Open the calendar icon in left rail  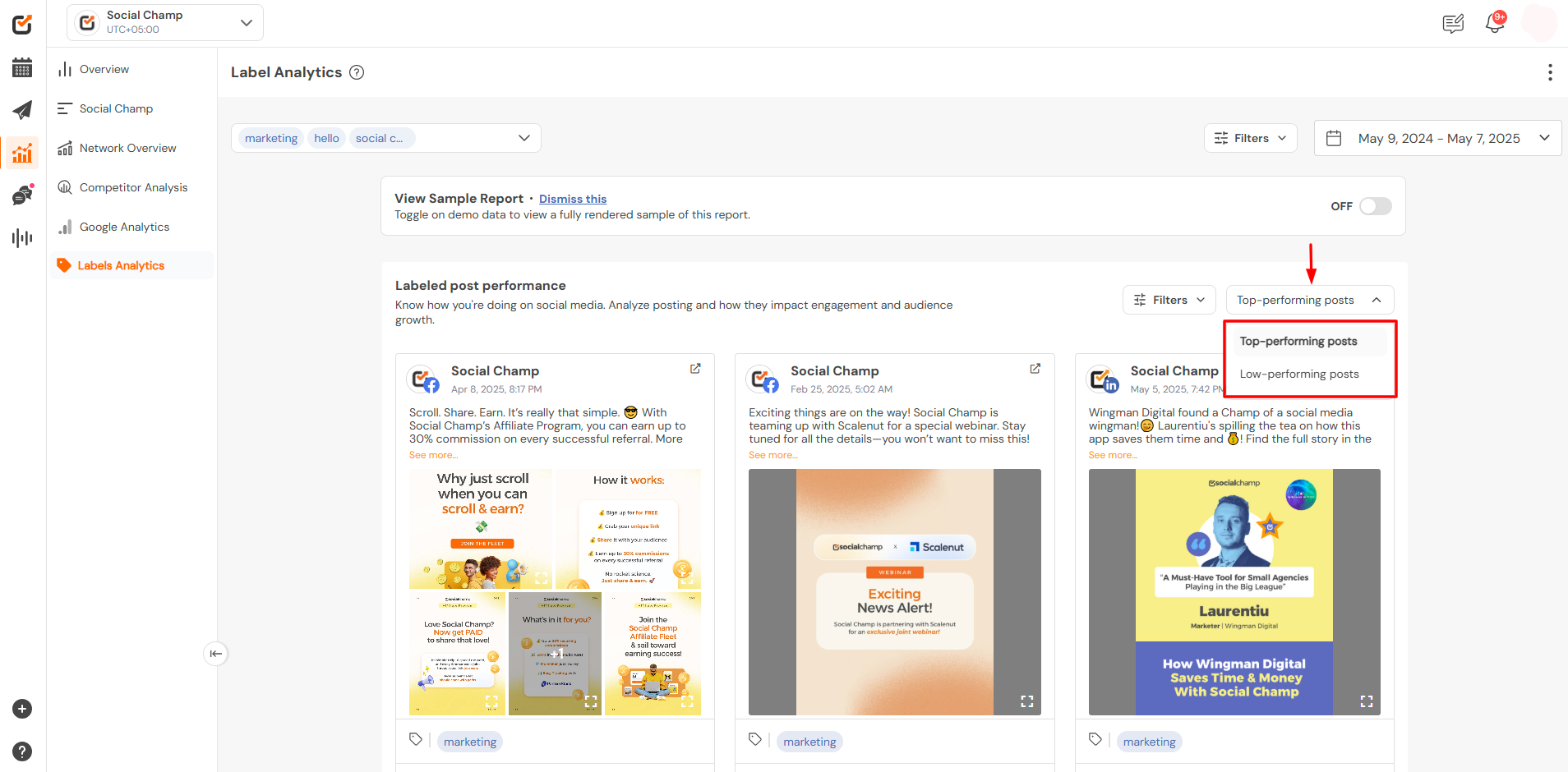pyautogui.click(x=22, y=67)
